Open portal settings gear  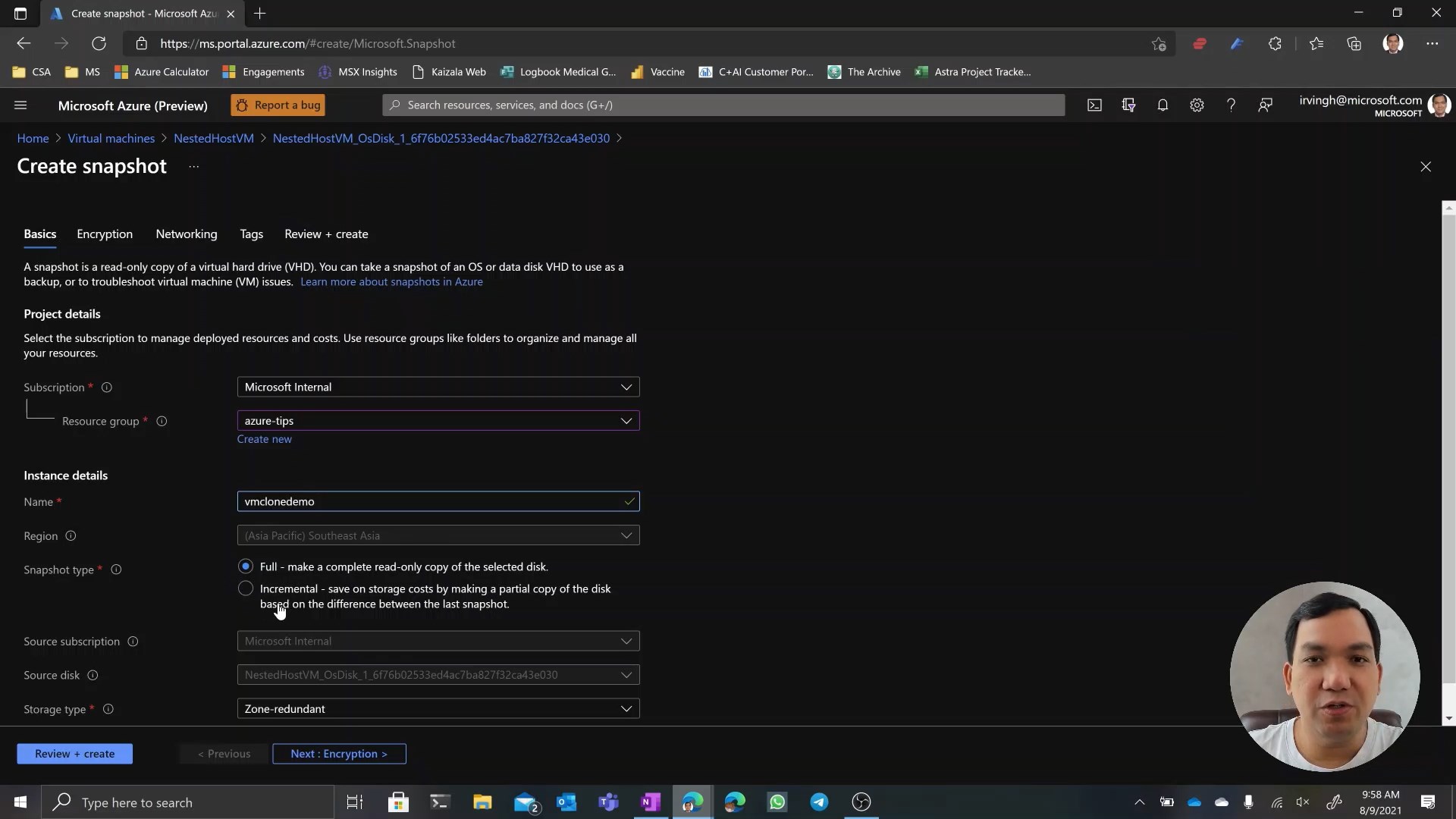(x=1197, y=105)
